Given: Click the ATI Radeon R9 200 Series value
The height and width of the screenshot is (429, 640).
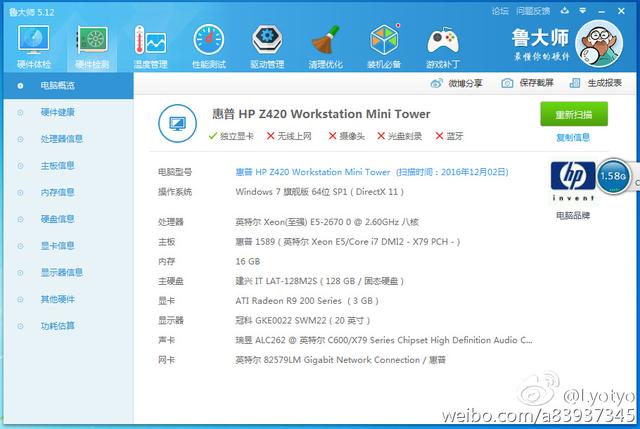Looking at the screenshot, I should [x=307, y=301].
